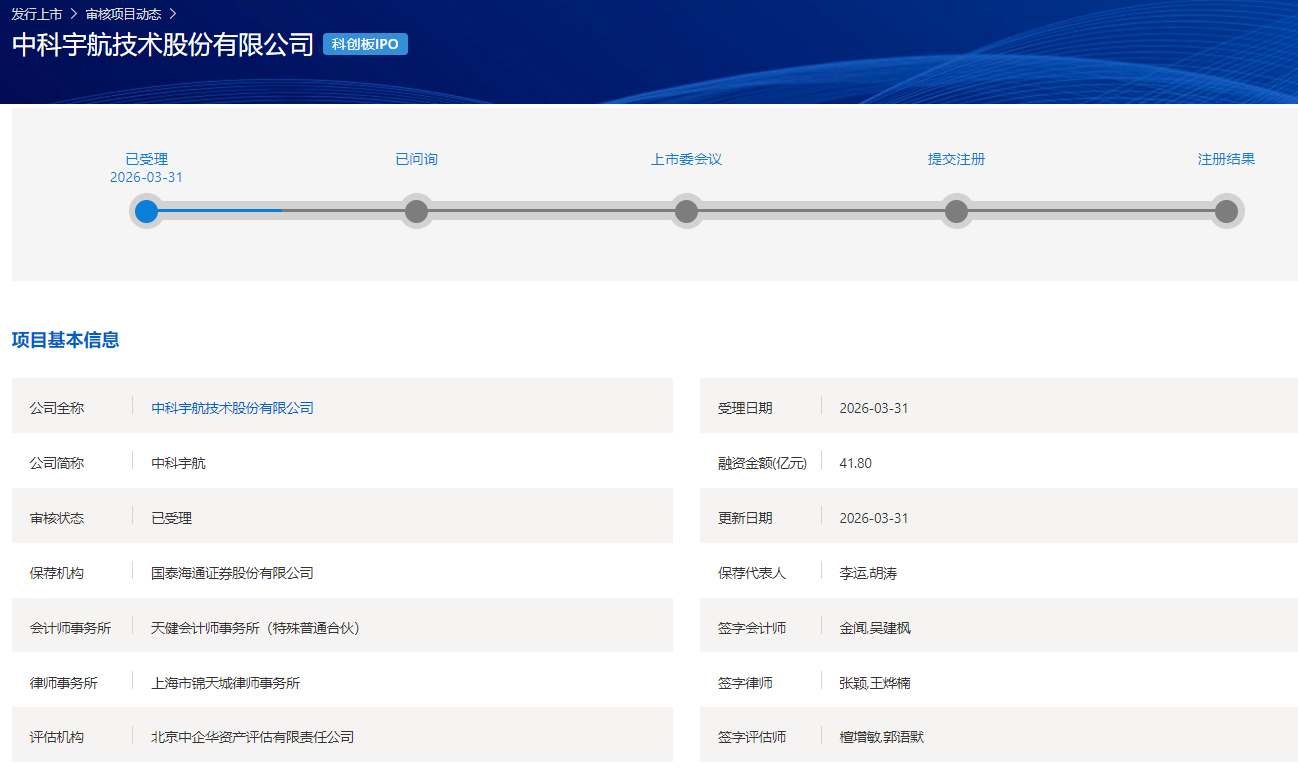Select the 提交注册 timeline node circle
1298x768 pixels.
(956, 211)
